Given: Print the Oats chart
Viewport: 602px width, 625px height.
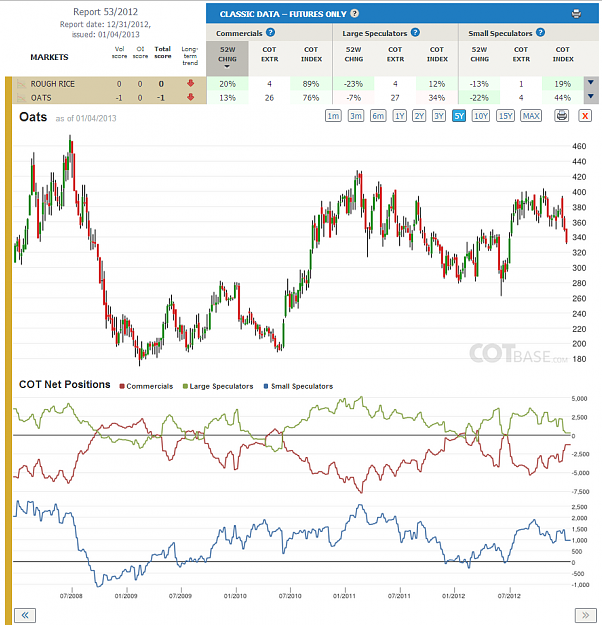Looking at the screenshot, I should 562,116.
